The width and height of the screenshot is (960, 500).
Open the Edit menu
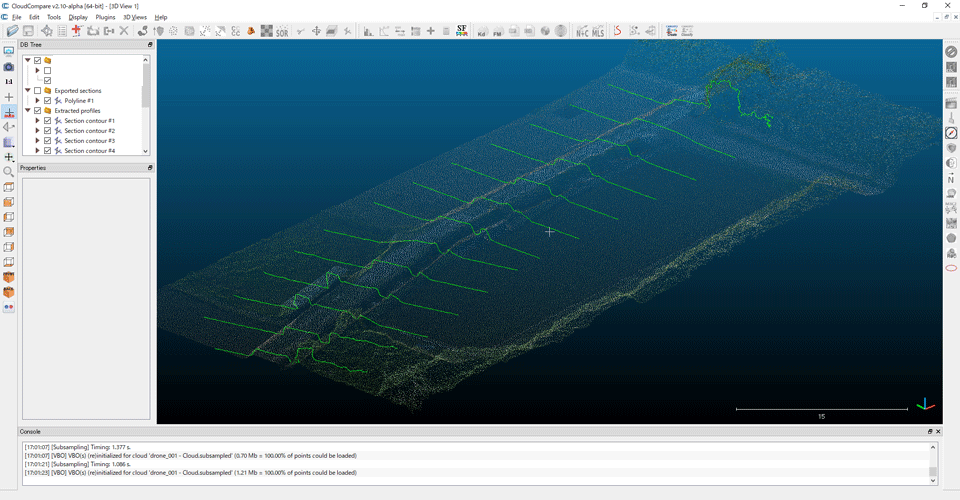coord(34,17)
